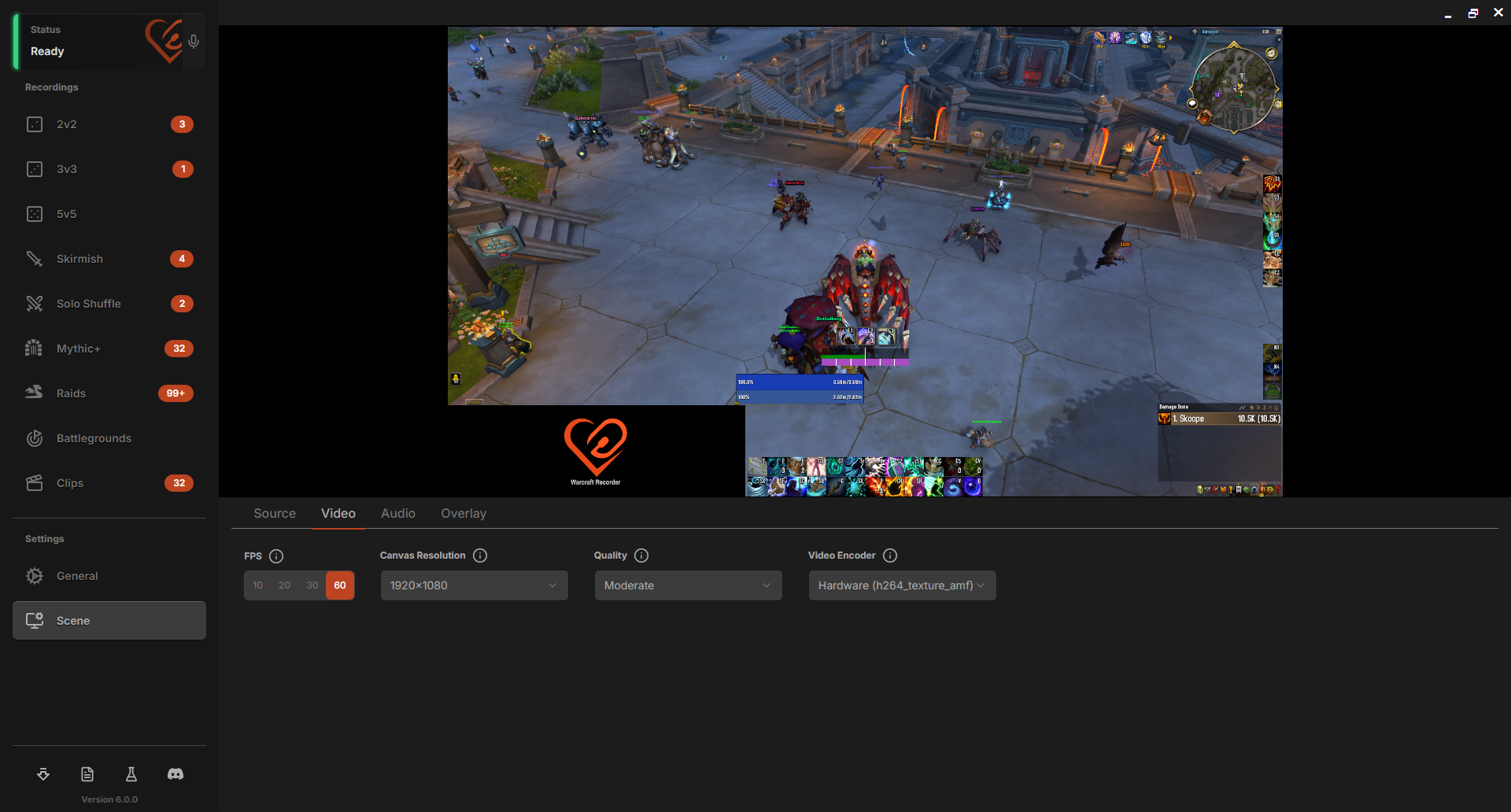Click the Warcraft Recorder logo overlay in preview
The height and width of the screenshot is (812, 1511).
click(596, 452)
